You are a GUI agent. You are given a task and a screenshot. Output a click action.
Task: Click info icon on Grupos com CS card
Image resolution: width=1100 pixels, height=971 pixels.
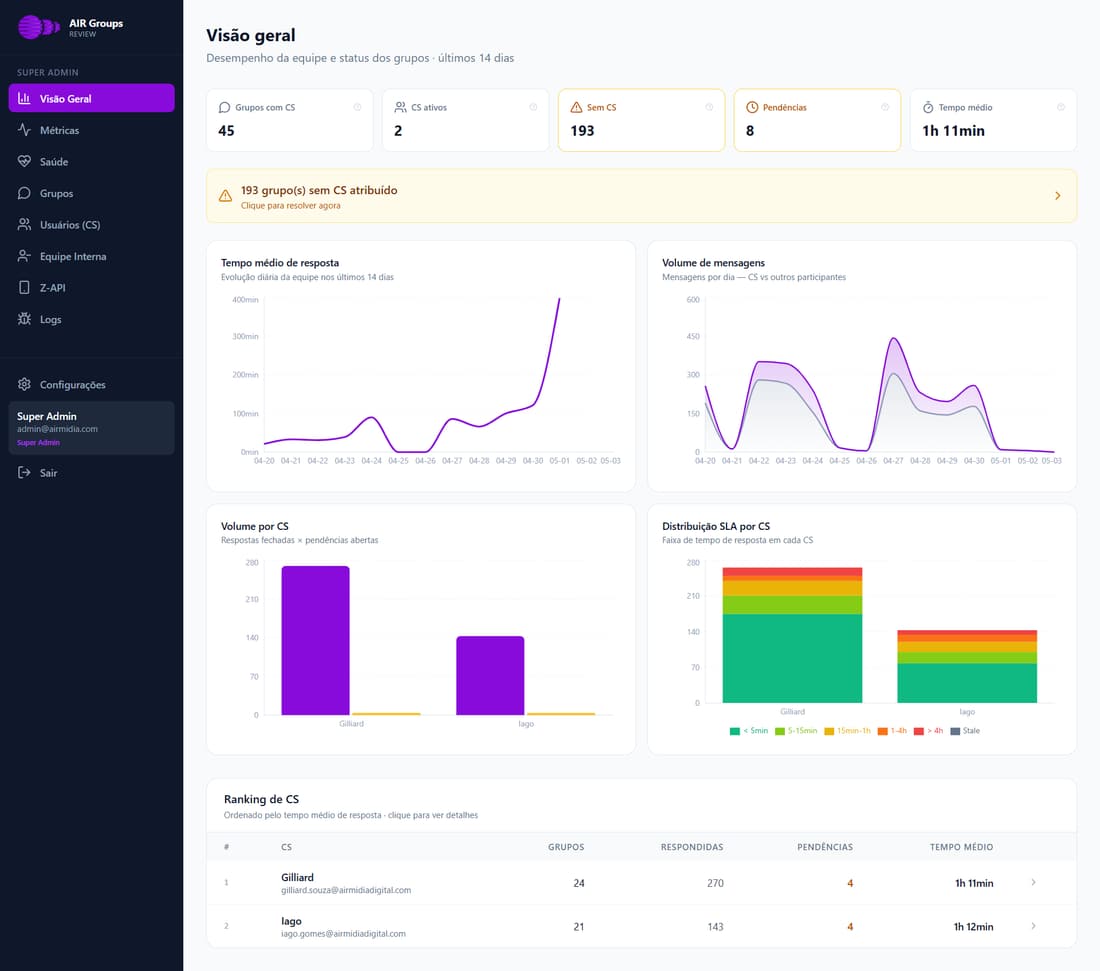357,107
